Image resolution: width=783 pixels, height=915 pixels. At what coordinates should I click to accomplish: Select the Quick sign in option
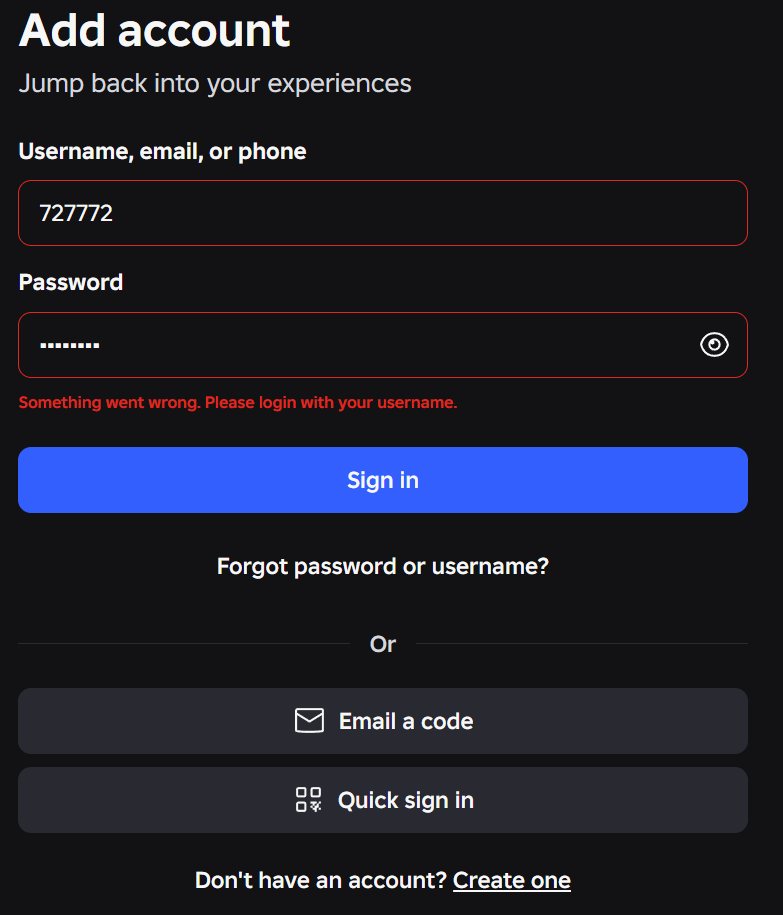click(405, 800)
